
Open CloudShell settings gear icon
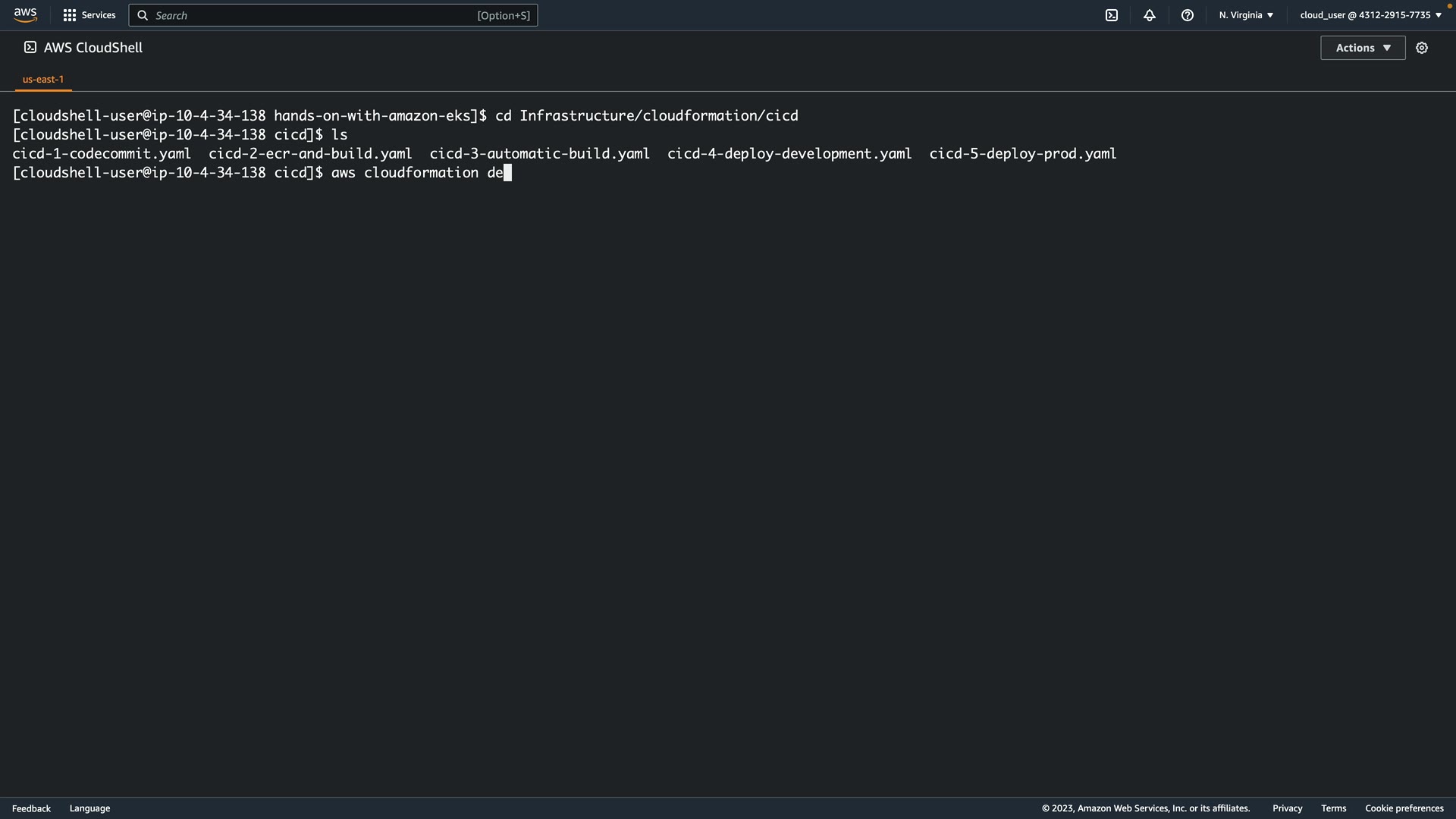(1422, 48)
